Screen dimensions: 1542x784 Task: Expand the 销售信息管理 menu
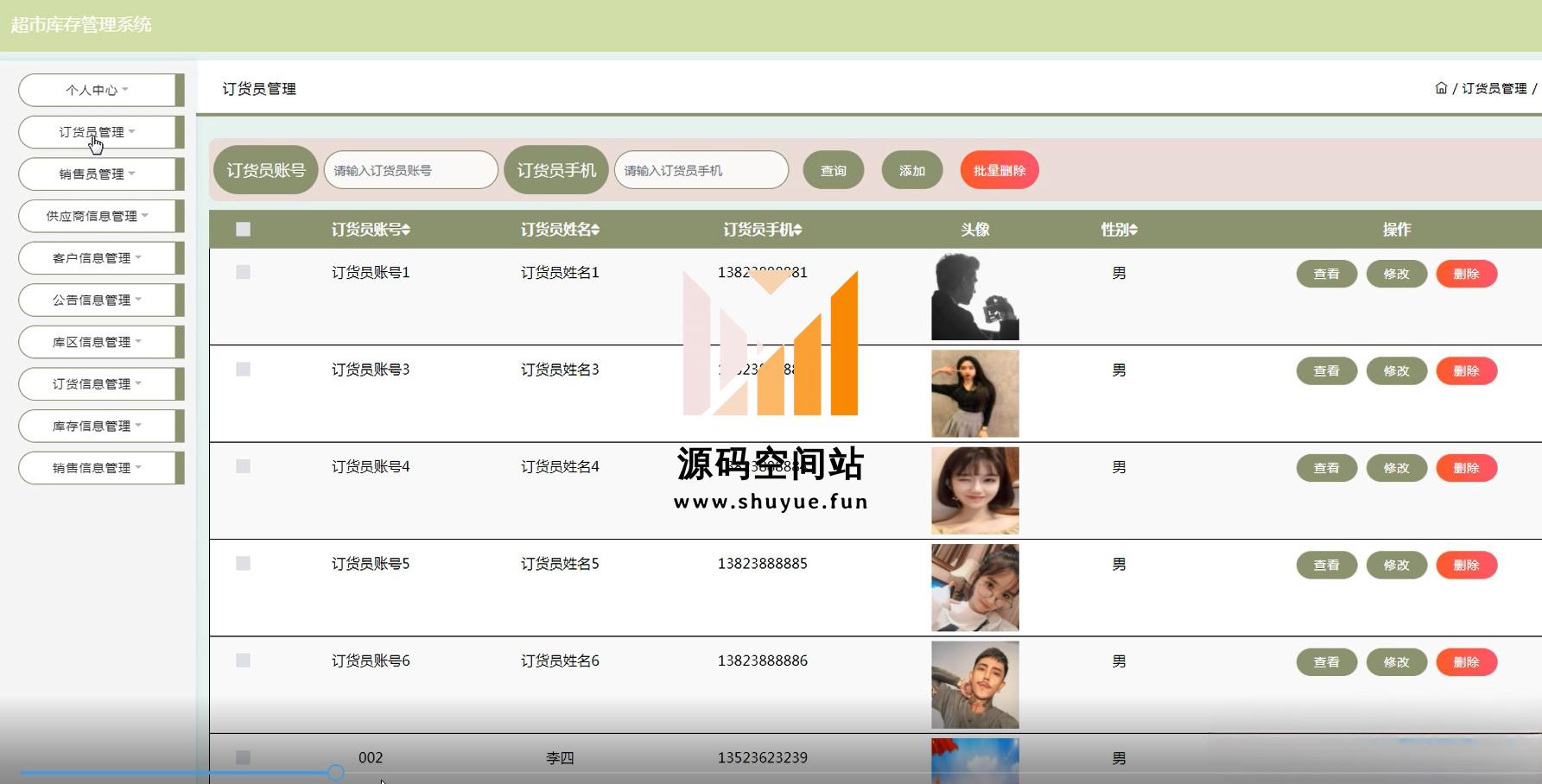coord(101,468)
